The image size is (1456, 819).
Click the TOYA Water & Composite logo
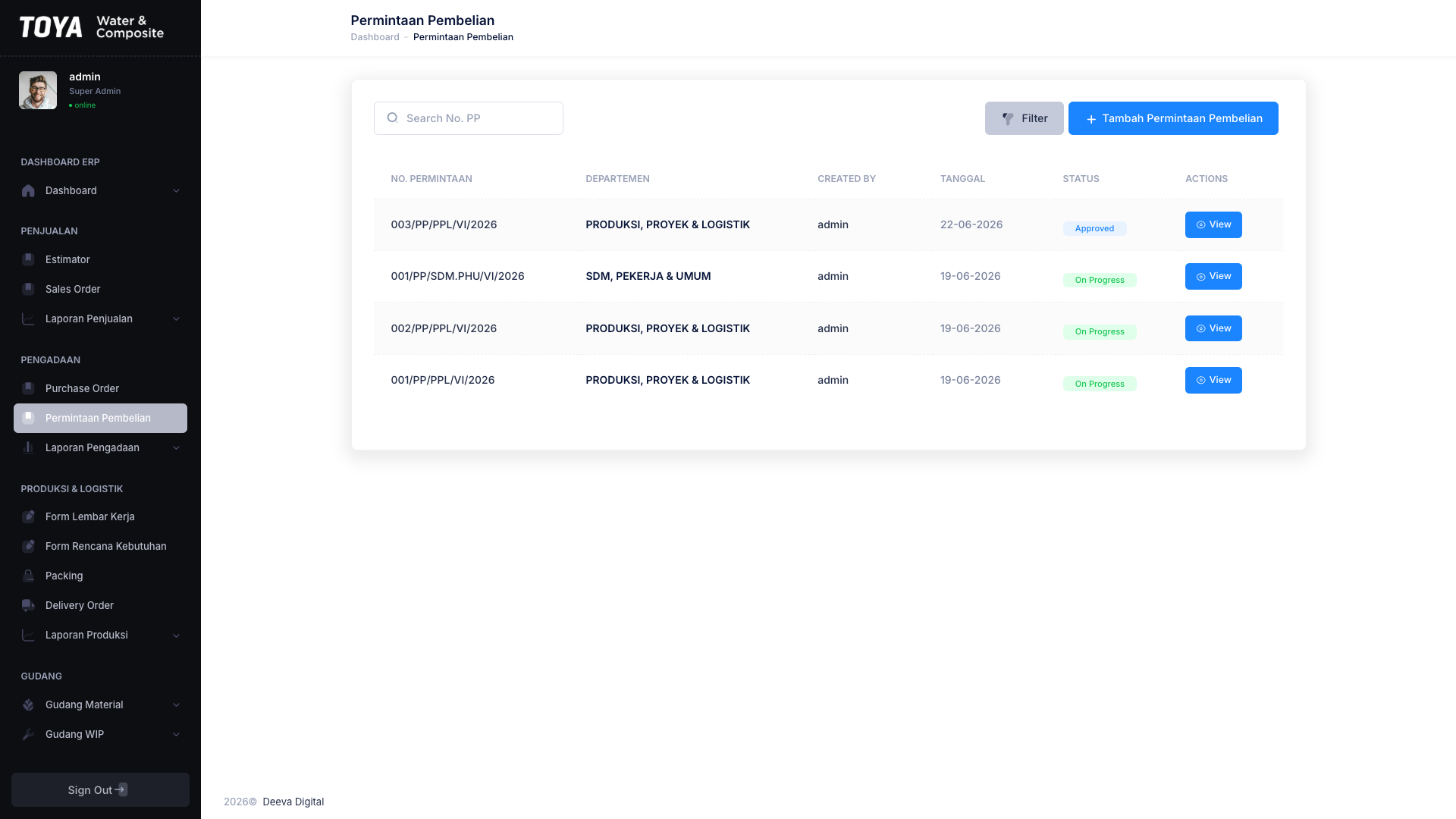coord(92,27)
